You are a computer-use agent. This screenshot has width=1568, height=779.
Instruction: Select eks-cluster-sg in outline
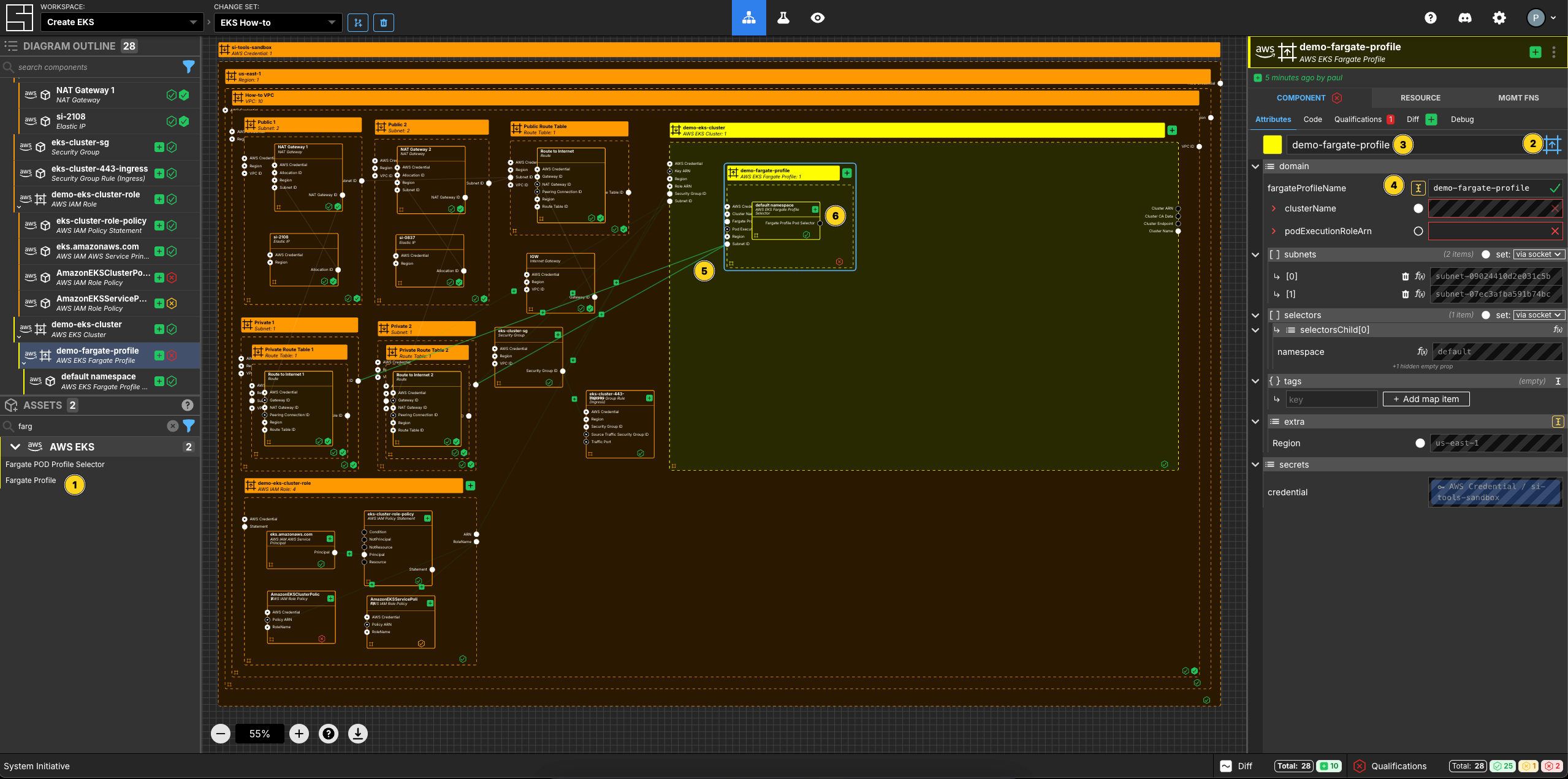pyautogui.click(x=107, y=147)
